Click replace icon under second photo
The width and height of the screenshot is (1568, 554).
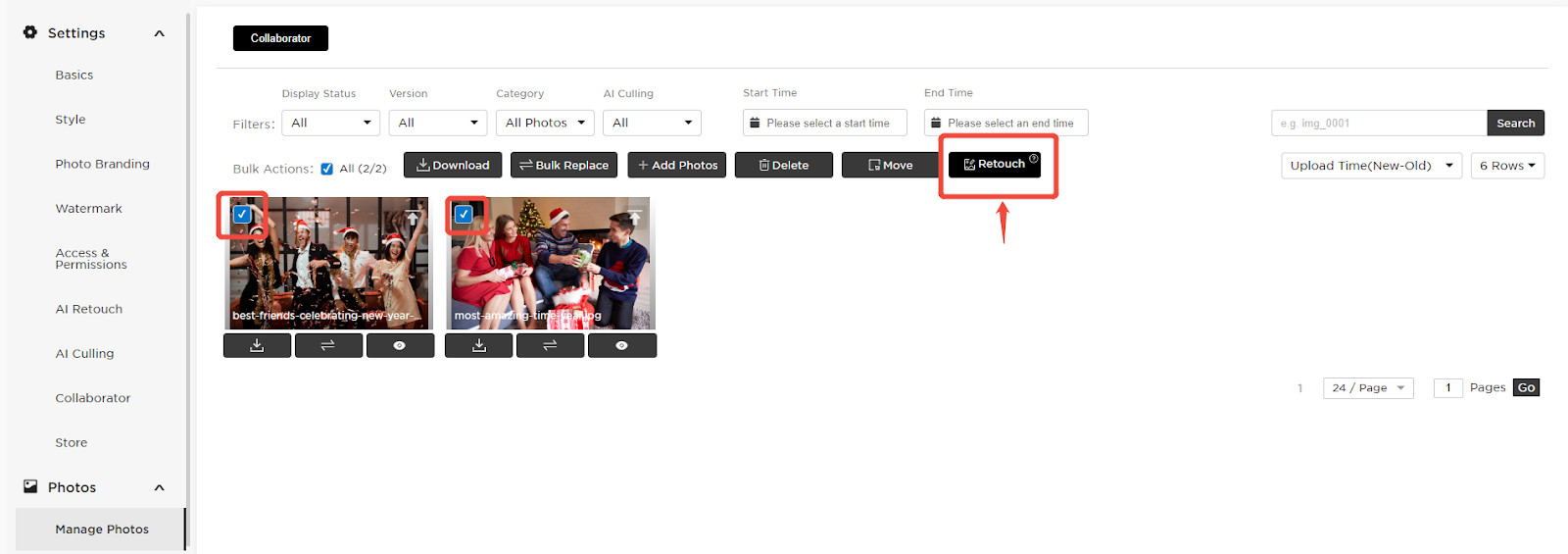click(550, 345)
